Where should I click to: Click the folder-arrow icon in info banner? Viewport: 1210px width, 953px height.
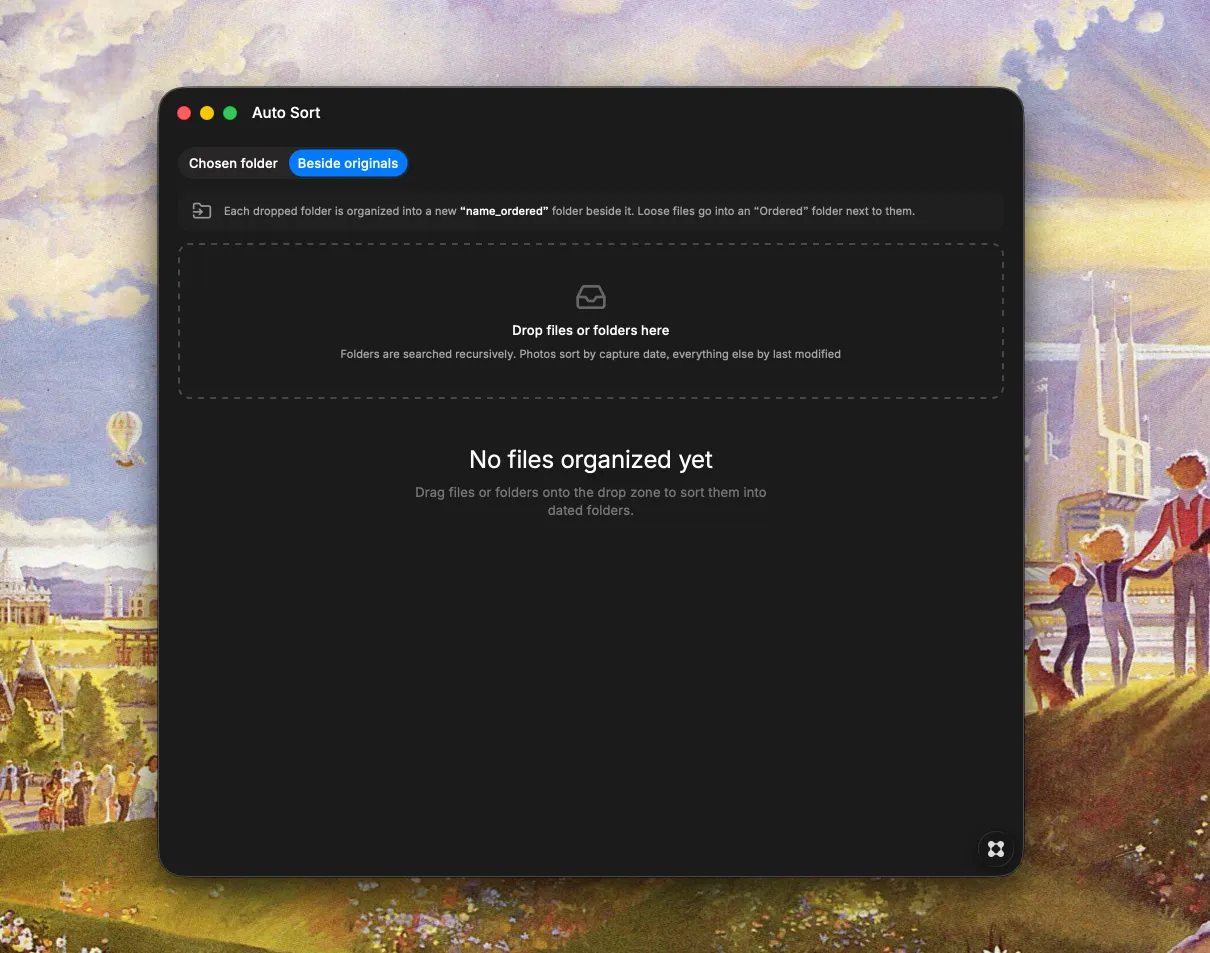click(x=202, y=211)
